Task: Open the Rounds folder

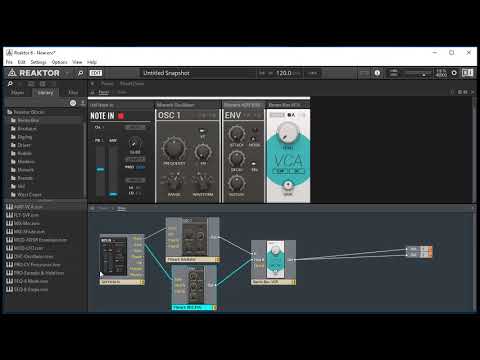Action: point(25,178)
